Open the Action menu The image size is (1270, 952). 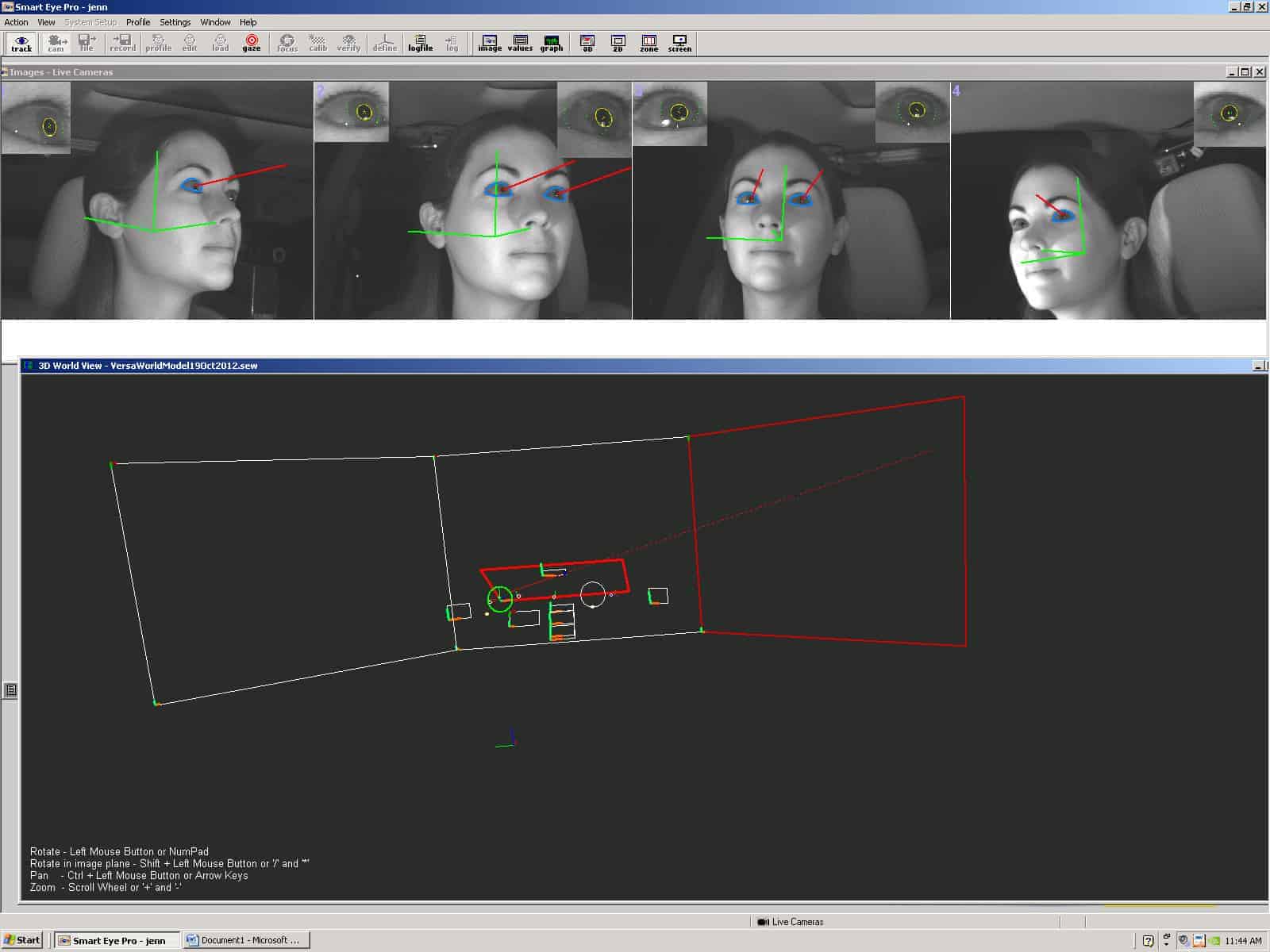16,22
